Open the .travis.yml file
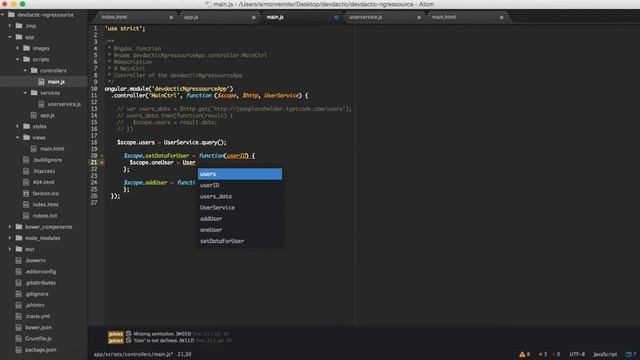This screenshot has height=360, width=640. pyautogui.click(x=37, y=316)
